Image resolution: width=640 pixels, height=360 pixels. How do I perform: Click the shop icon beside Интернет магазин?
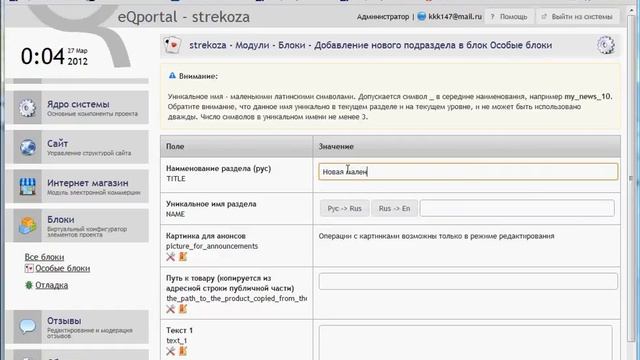[x=27, y=187]
